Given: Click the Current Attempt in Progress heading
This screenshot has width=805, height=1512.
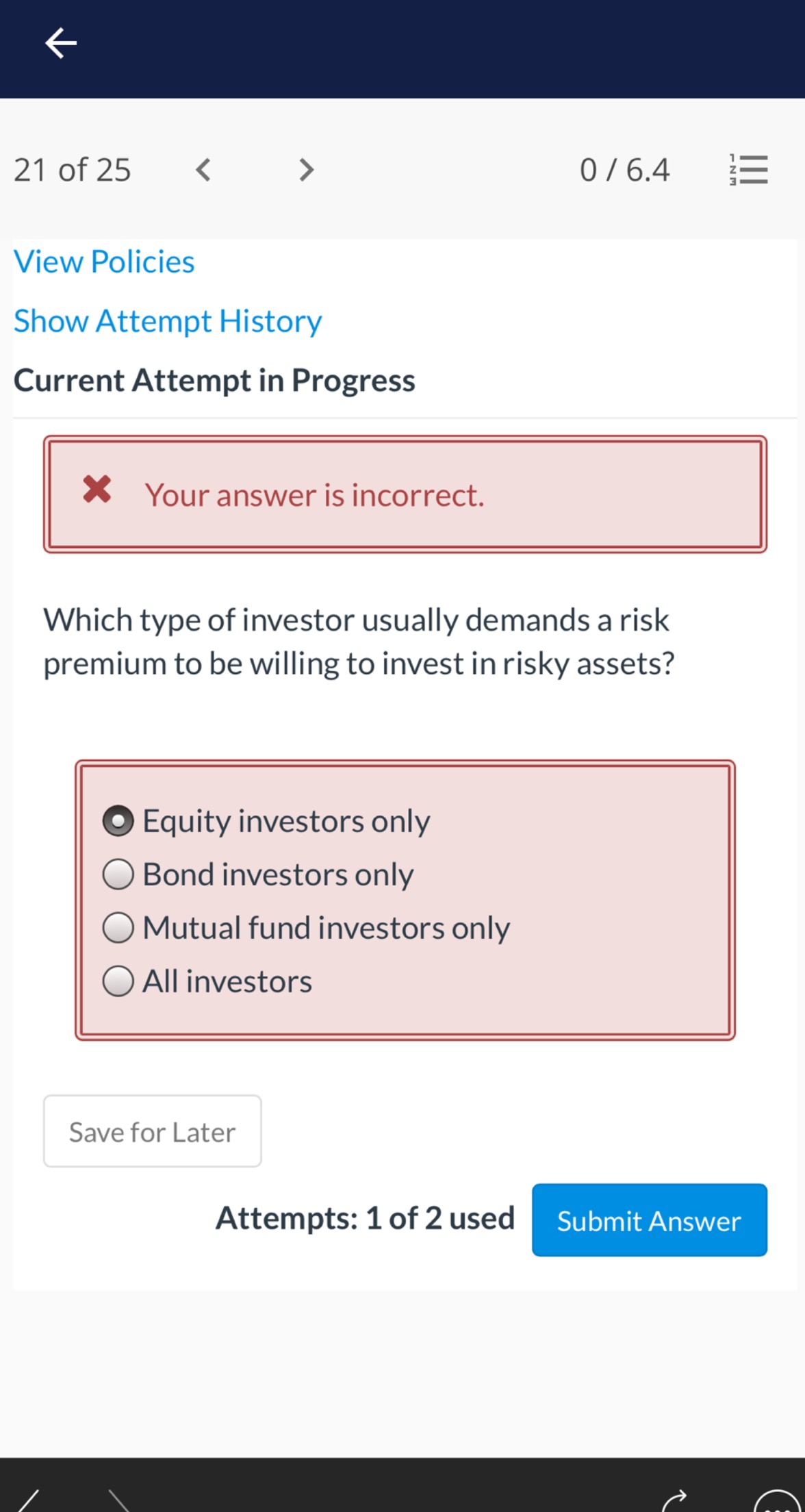Looking at the screenshot, I should [215, 380].
